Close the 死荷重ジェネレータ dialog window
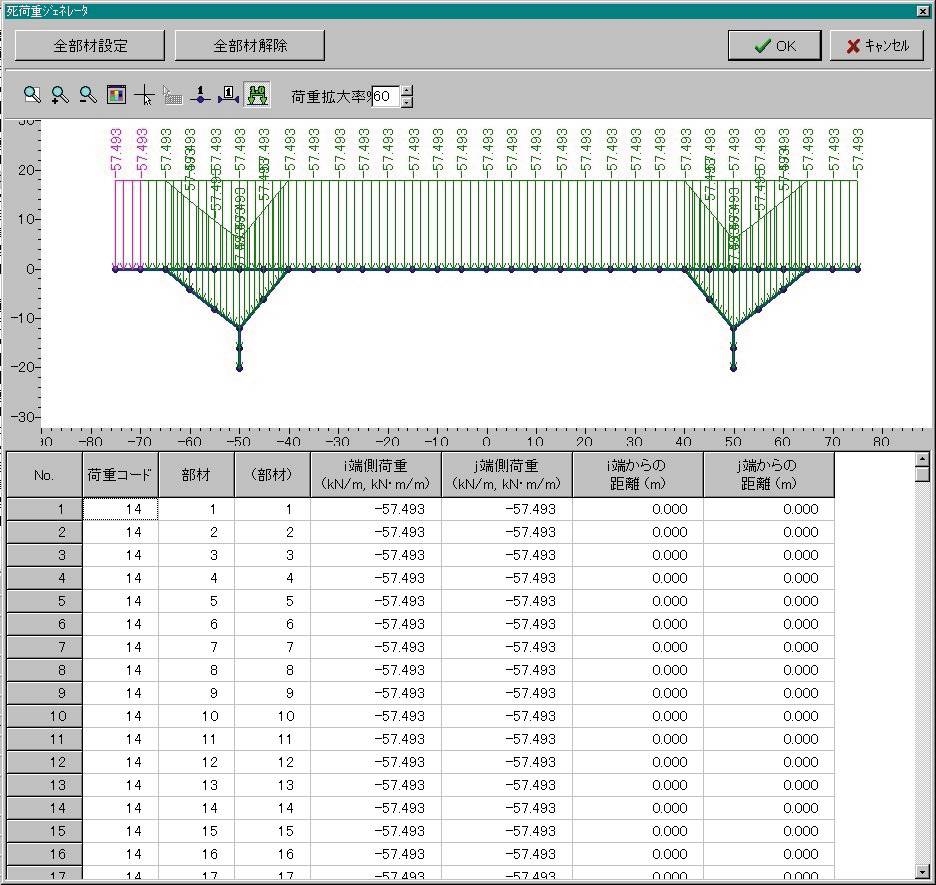 922,11
